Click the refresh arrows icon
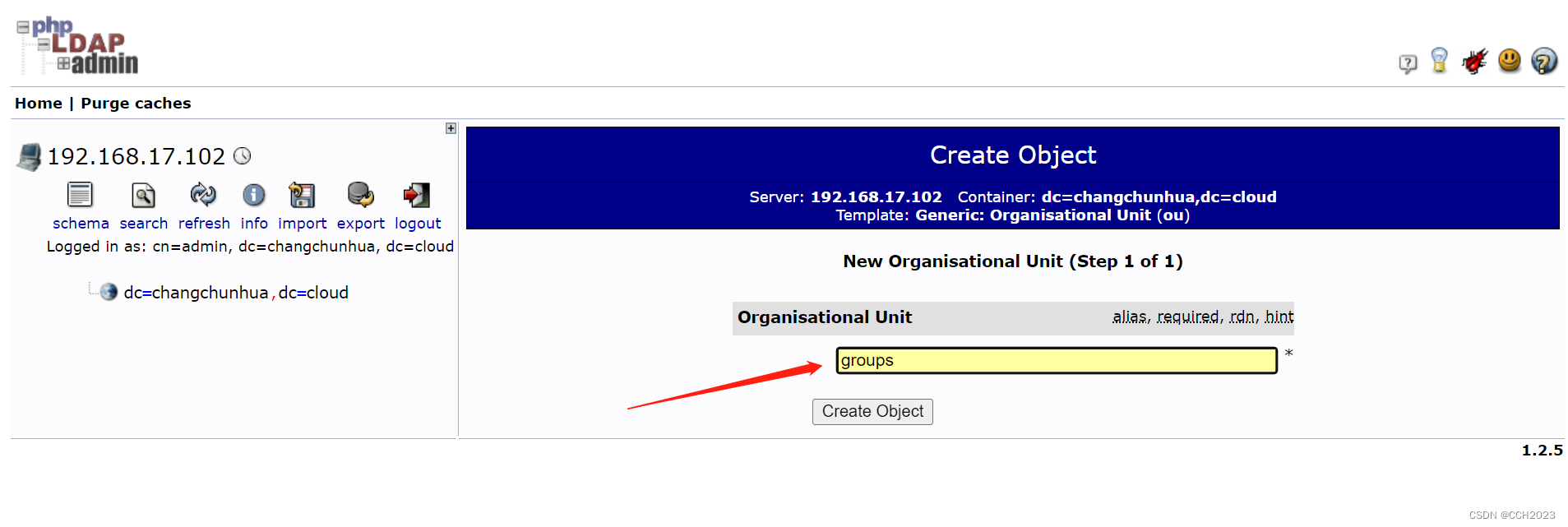The height and width of the screenshot is (527, 1568). 203,196
